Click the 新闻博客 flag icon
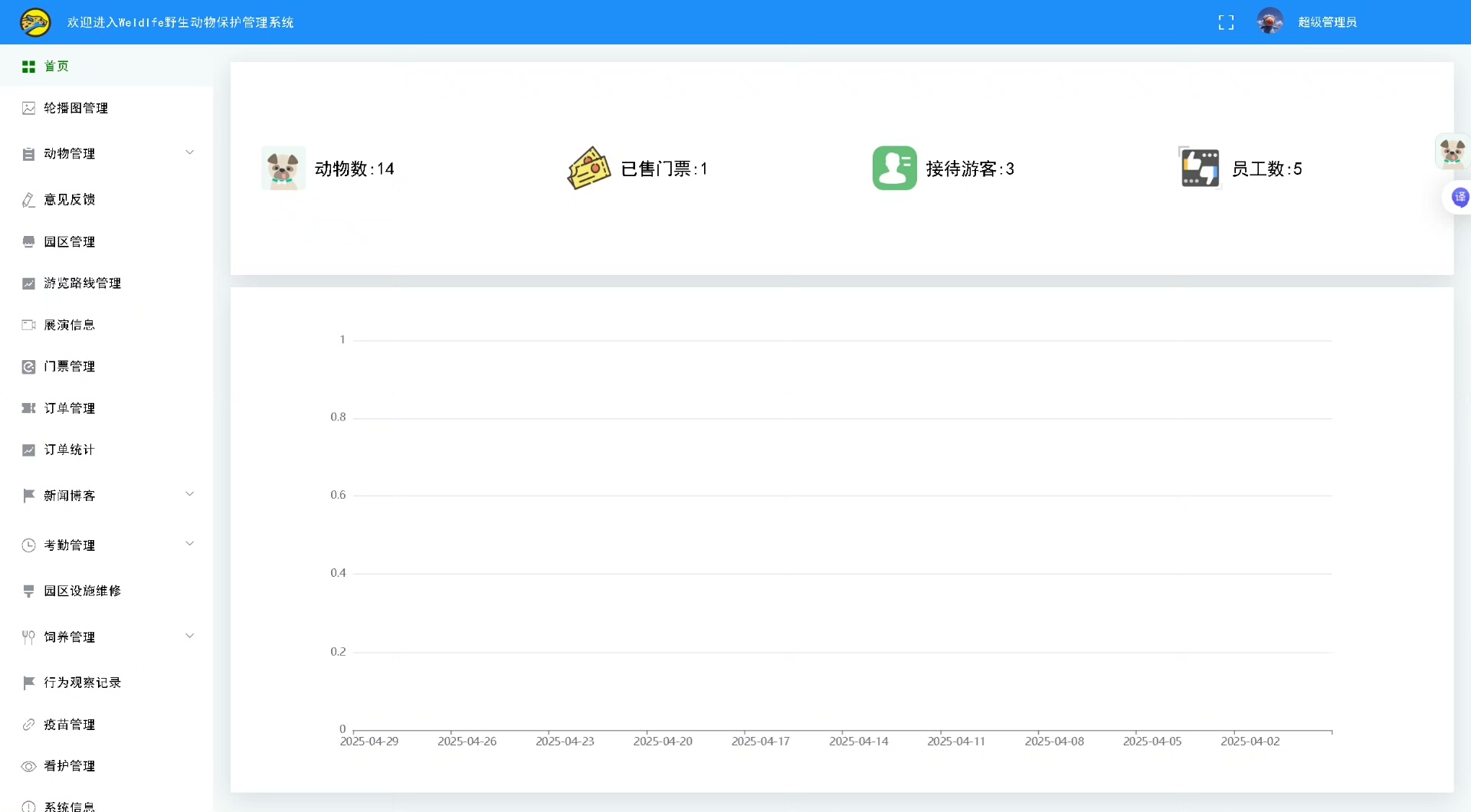 click(28, 496)
